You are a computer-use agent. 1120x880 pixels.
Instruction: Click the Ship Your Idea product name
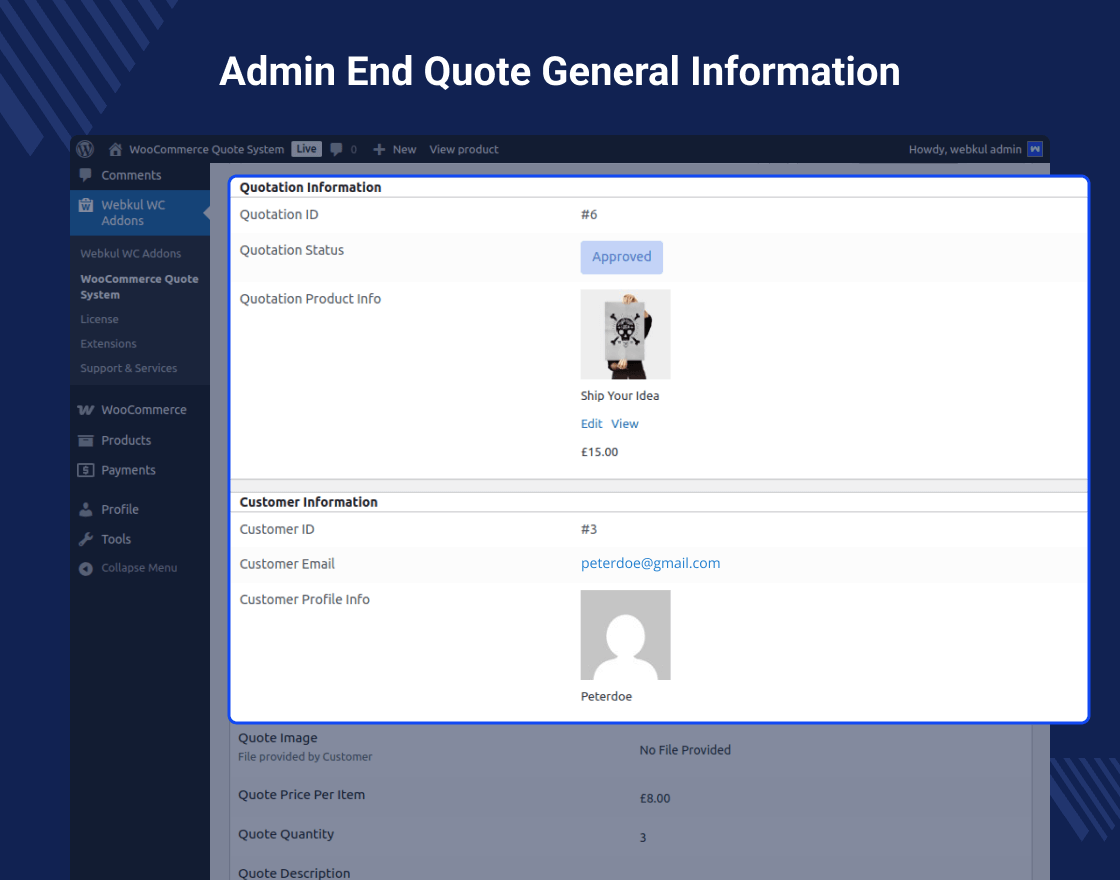620,396
